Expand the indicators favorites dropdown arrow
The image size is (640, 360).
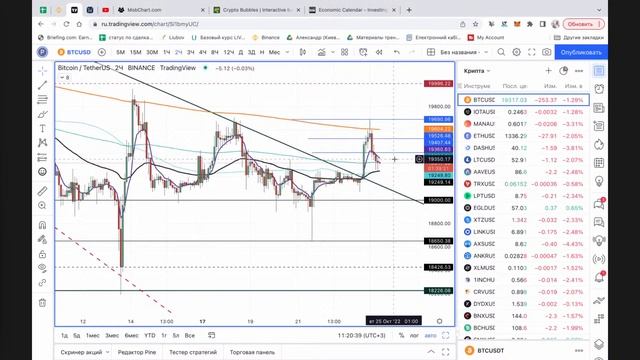pos(333,52)
